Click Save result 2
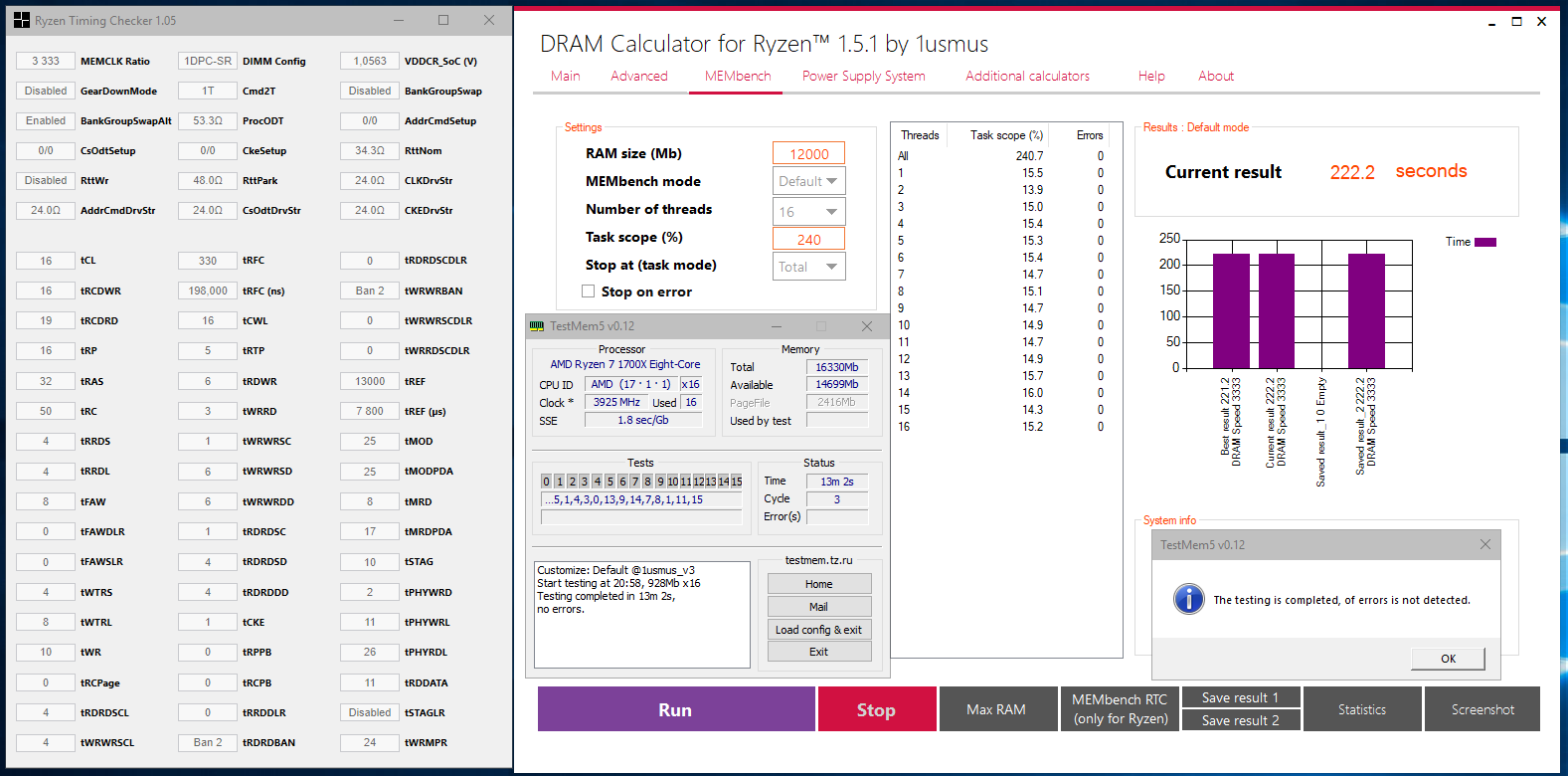 click(x=1240, y=720)
